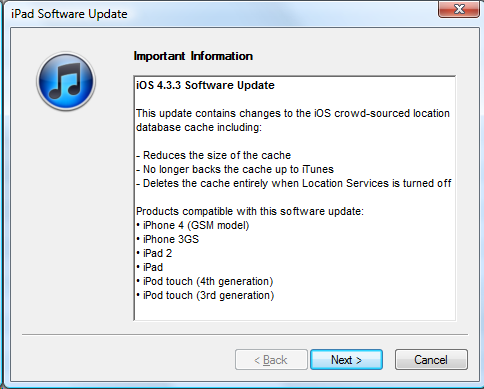Click the iPhone 3GS entry
Screen dimensions: 484x389
[168, 239]
